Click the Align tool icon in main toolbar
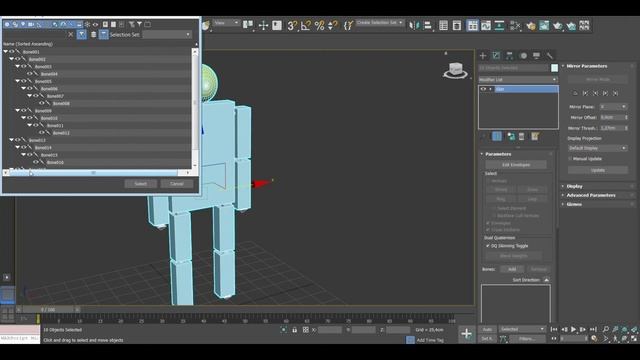 tap(427, 26)
